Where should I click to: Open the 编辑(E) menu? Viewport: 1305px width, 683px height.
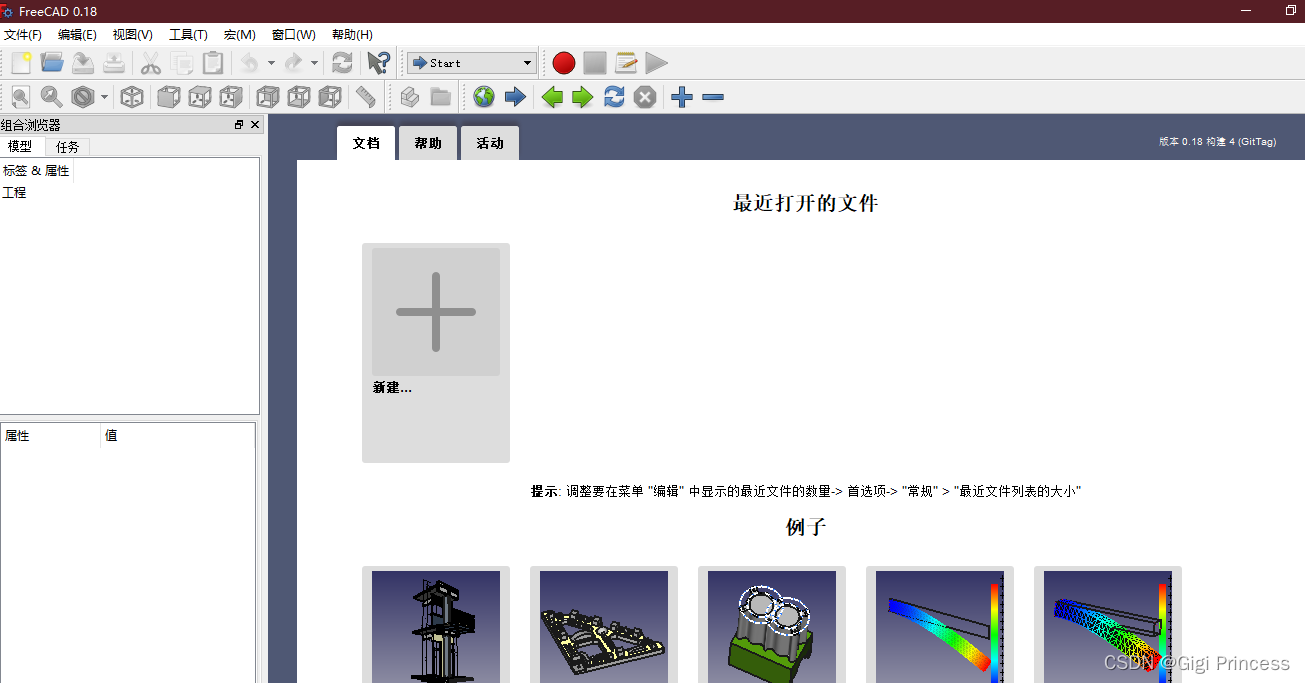click(77, 34)
